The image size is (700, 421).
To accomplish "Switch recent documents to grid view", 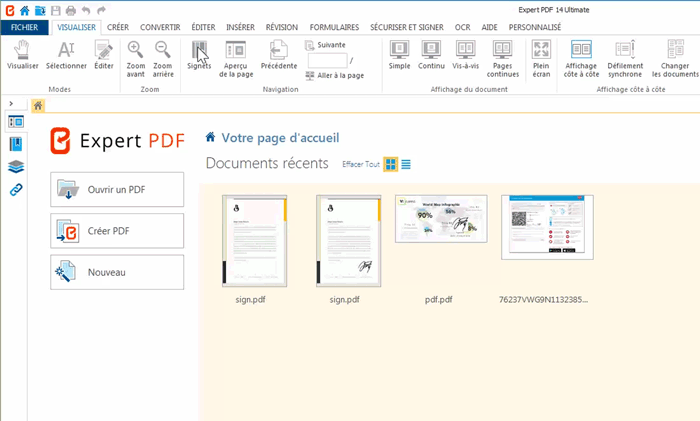I will click(x=391, y=164).
